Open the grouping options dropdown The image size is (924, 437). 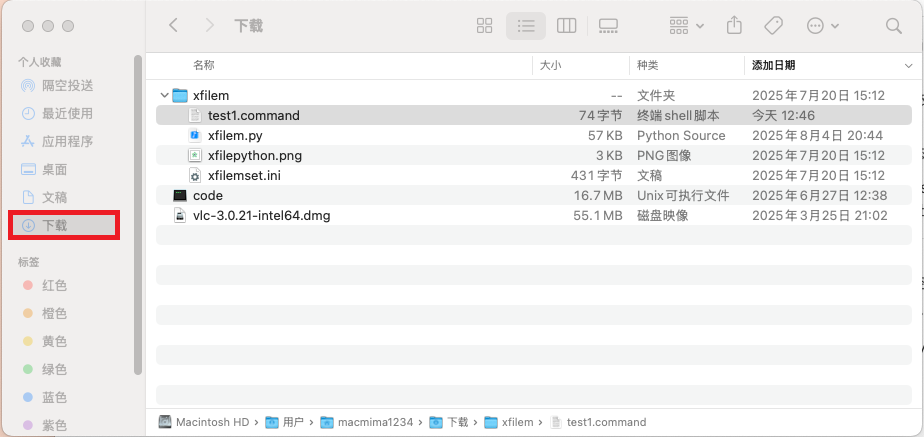coord(686,25)
